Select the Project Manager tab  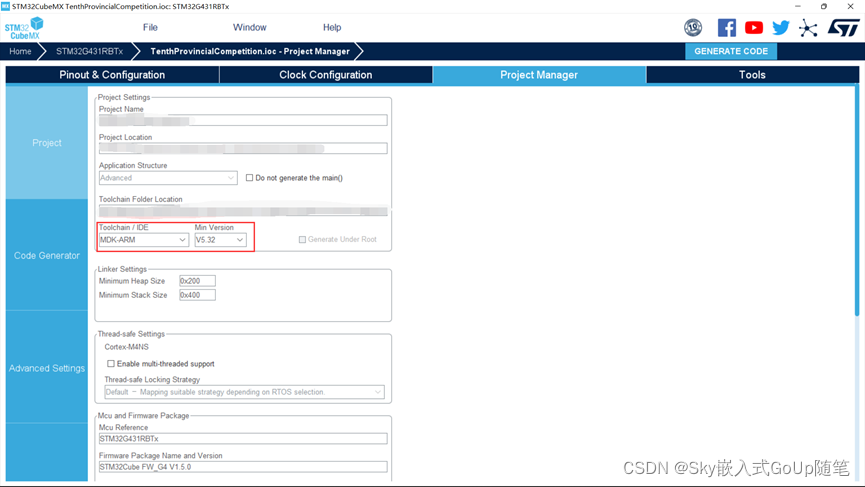click(x=539, y=75)
